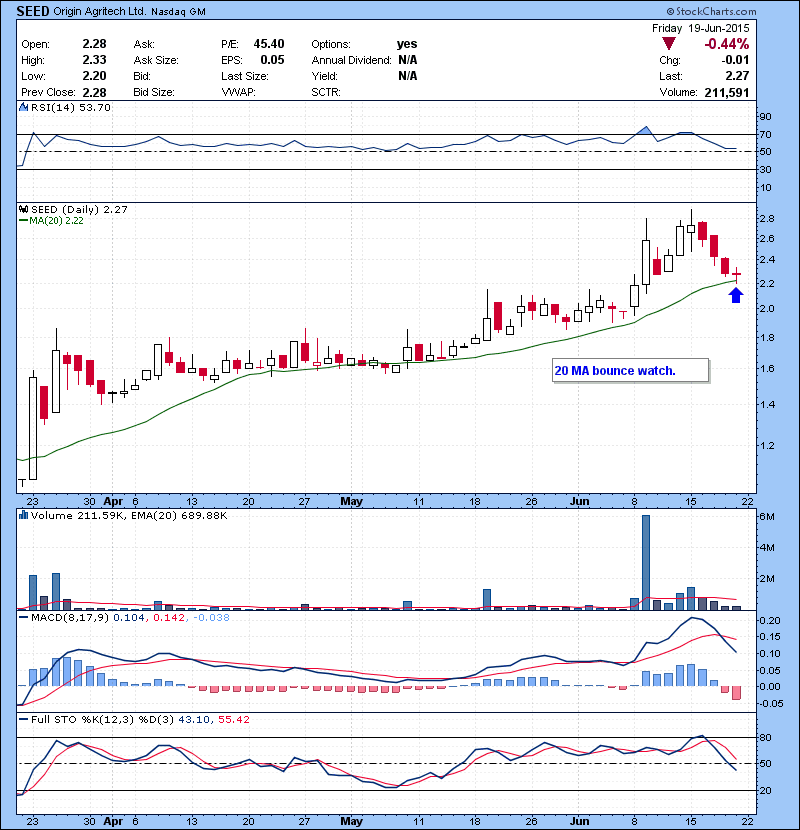This screenshot has height=830, width=800.
Task: Click the red down triangle next to -0.44%
Action: 669,44
